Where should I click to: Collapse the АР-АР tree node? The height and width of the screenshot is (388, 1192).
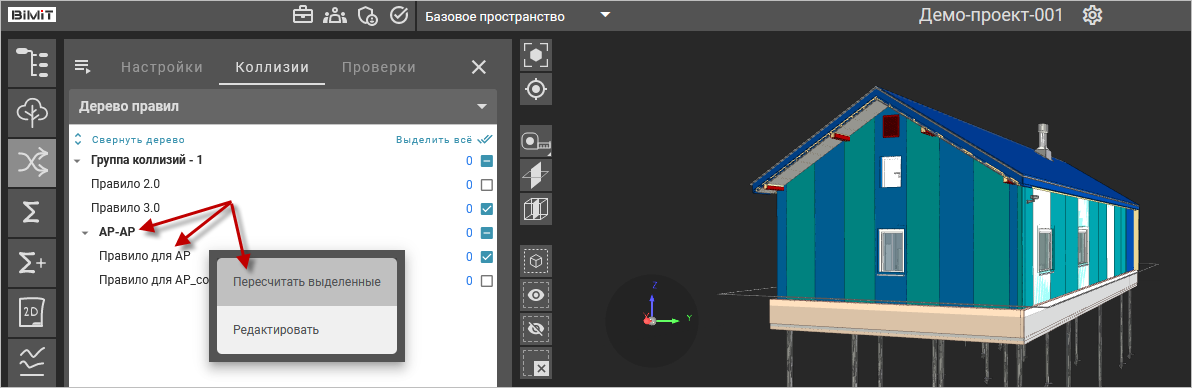click(85, 233)
